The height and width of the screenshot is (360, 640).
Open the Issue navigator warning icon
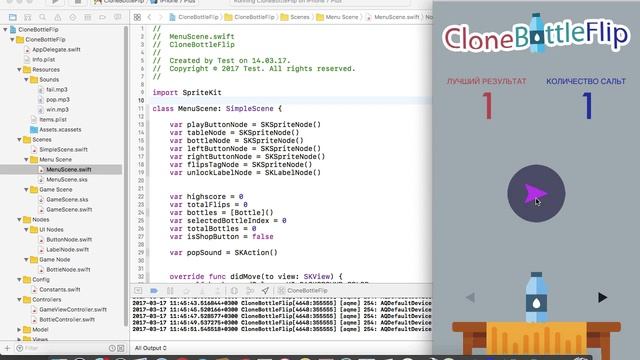click(58, 17)
